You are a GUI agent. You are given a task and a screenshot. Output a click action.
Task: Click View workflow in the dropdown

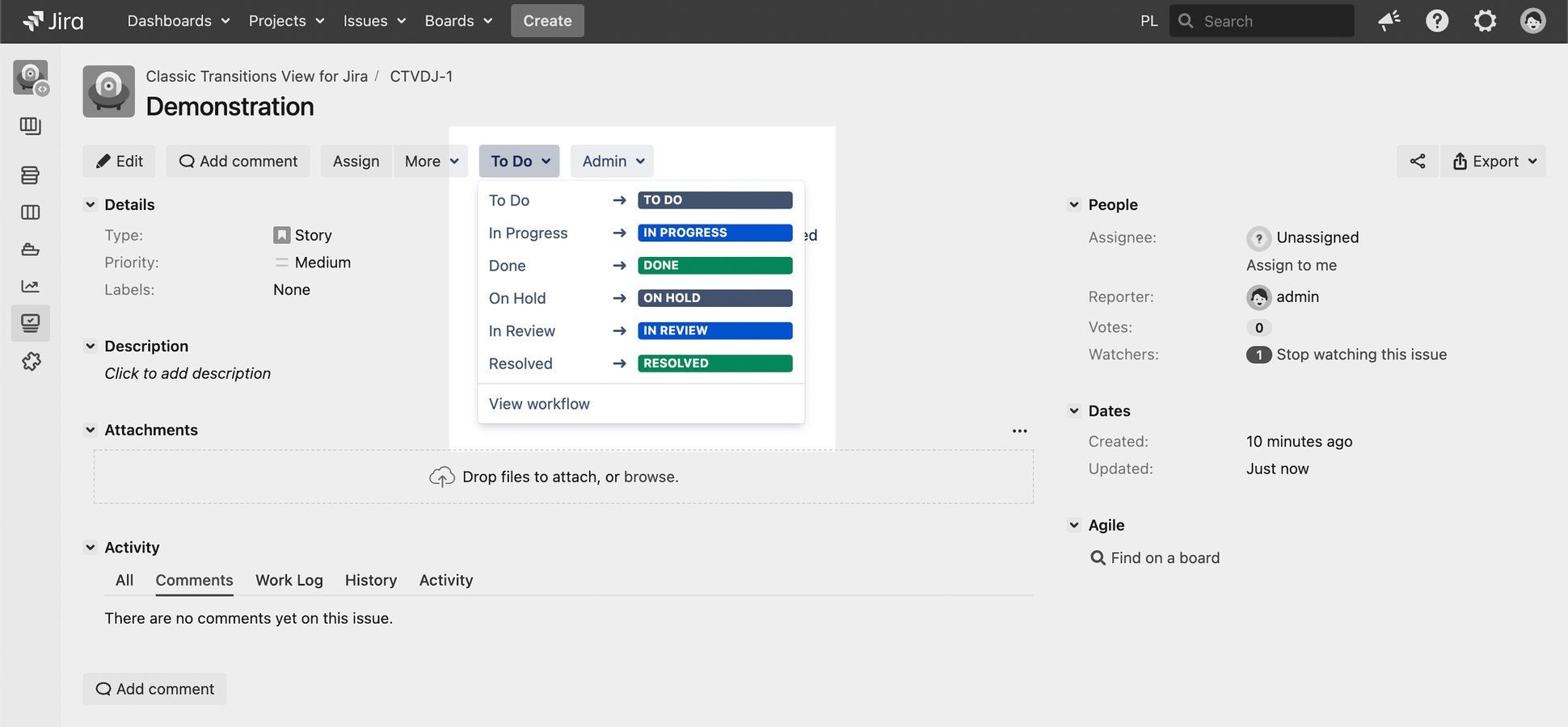[x=641, y=404]
